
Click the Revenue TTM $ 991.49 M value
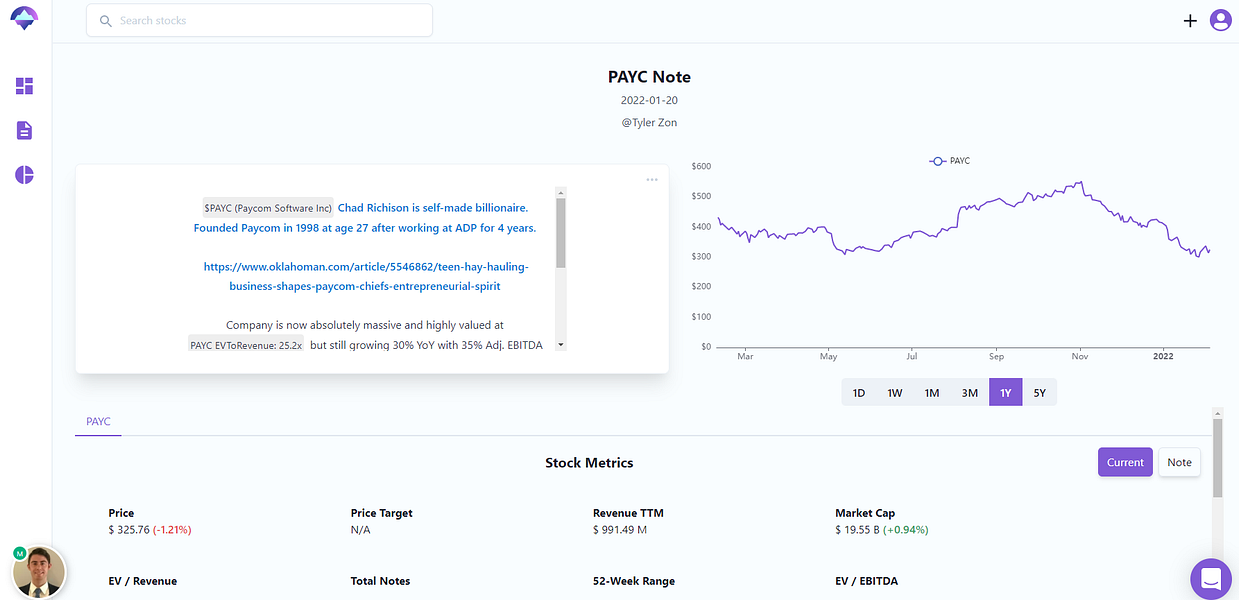(620, 530)
